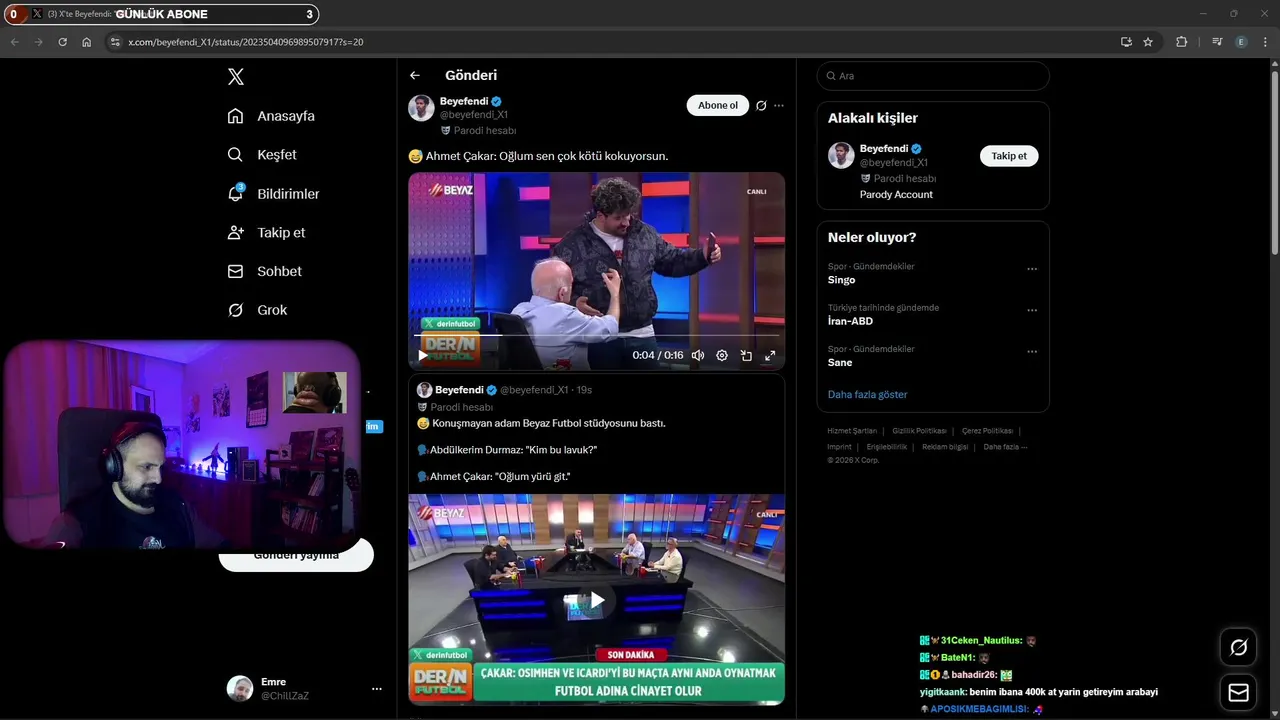Open Keşfet explore page
The height and width of the screenshot is (720, 1280).
pos(262,155)
